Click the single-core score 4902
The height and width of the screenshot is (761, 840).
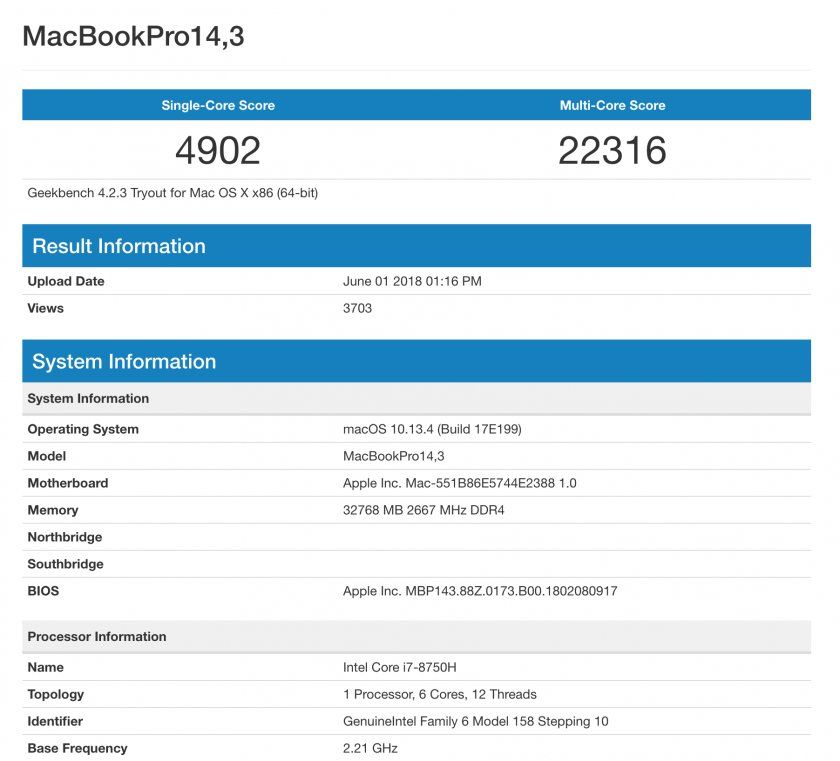[218, 151]
